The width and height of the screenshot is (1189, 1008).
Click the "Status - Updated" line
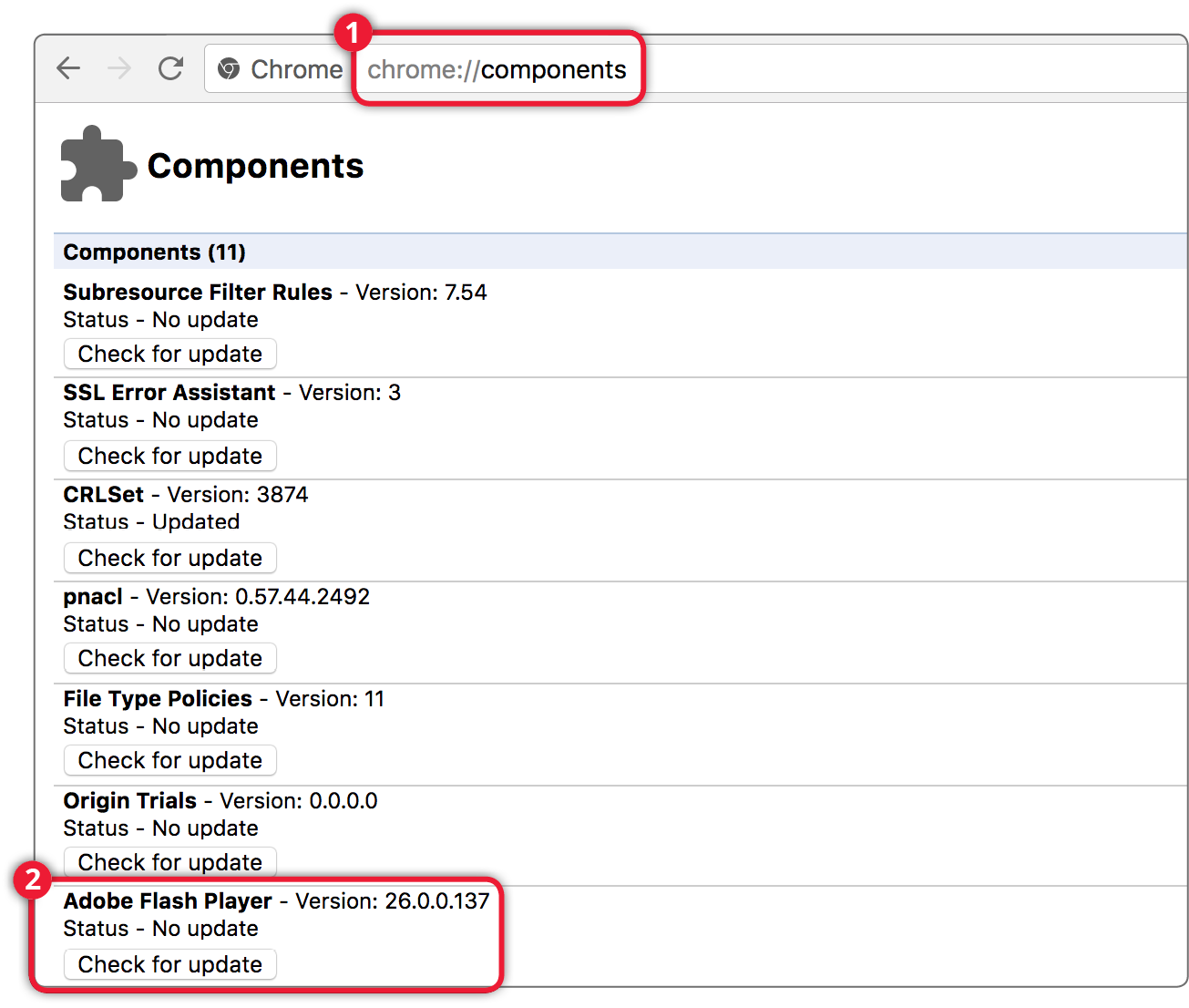(151, 522)
